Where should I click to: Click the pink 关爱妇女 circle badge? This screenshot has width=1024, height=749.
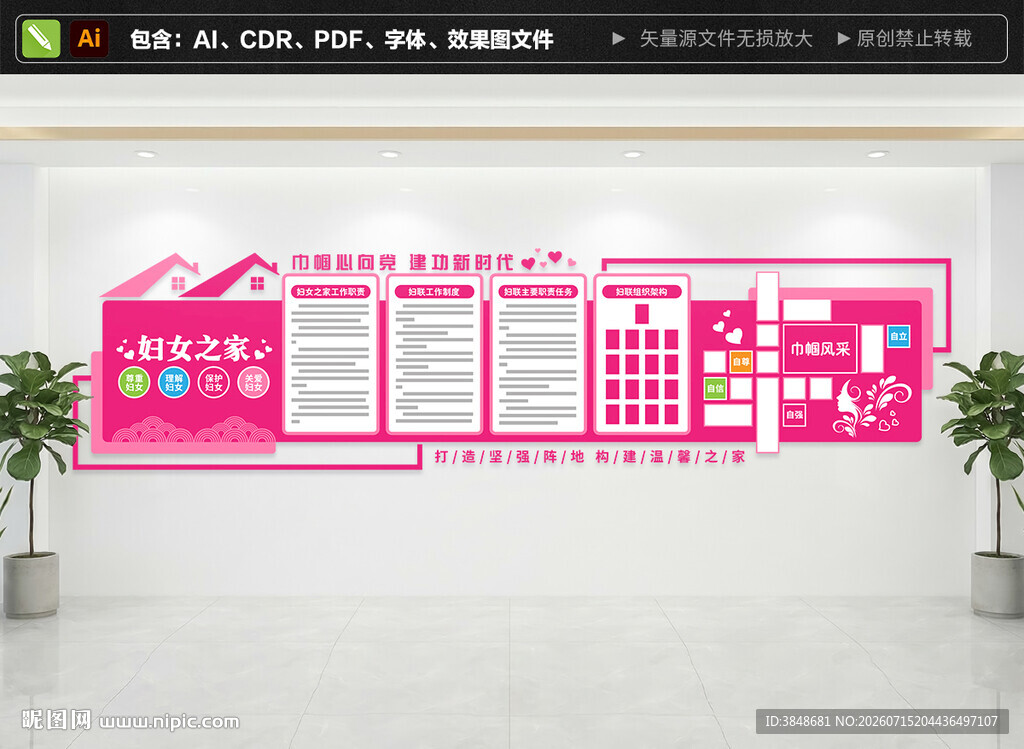pyautogui.click(x=253, y=383)
